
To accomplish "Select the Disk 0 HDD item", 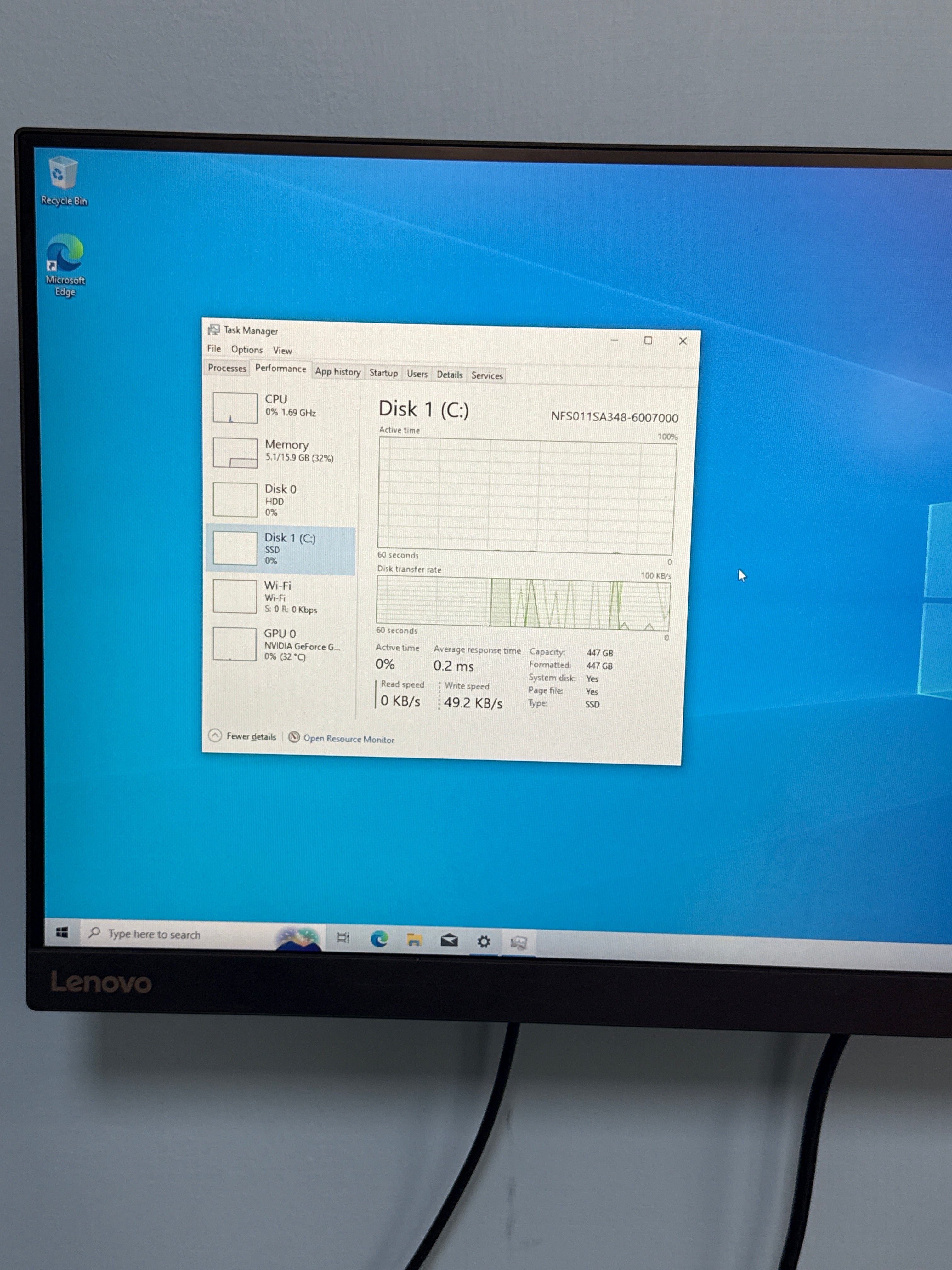I will tap(281, 500).
